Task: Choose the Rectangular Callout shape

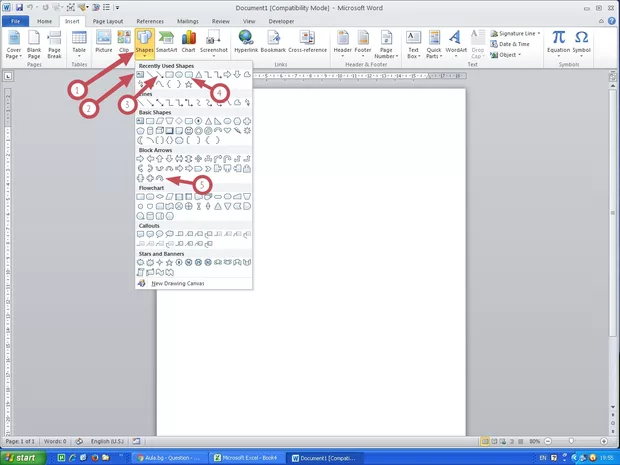Action: pos(140,234)
